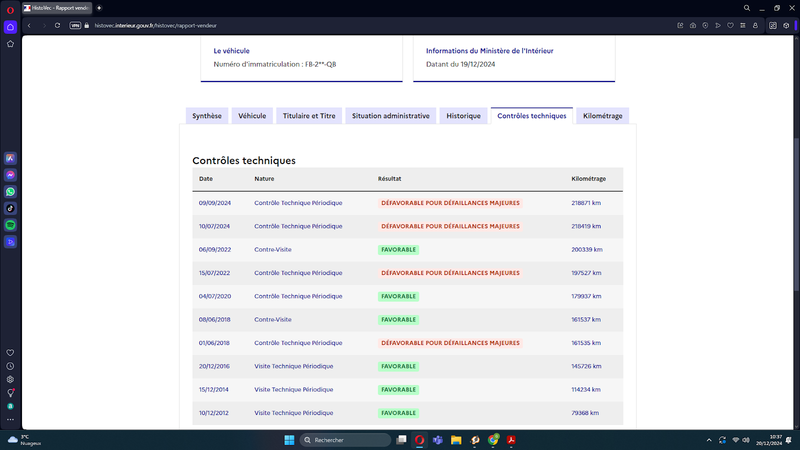This screenshot has height=450, width=800.
Task: Search open tabs with magnifier icon
Action: coord(746,8)
